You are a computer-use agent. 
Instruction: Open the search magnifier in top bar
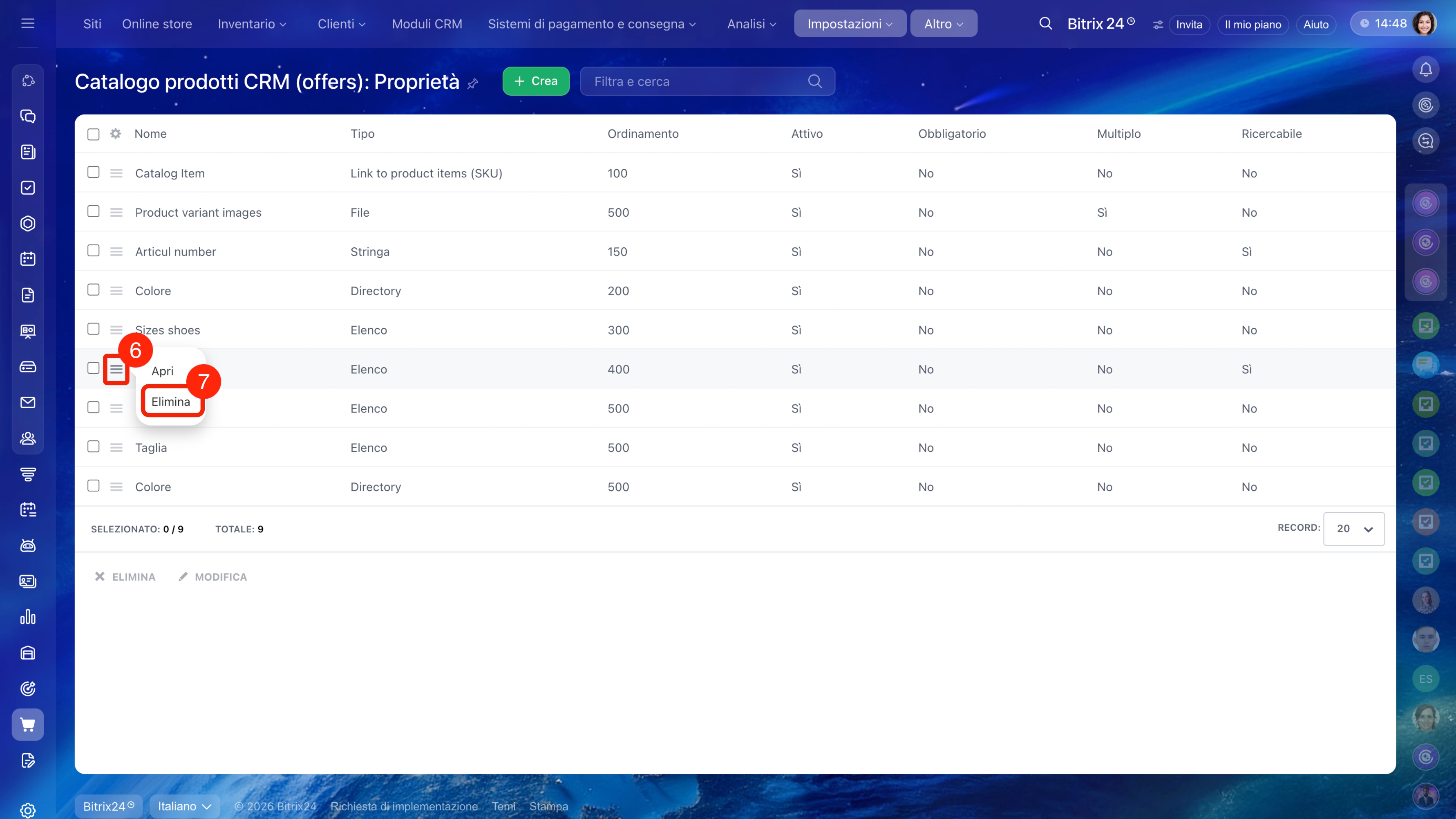(1045, 24)
